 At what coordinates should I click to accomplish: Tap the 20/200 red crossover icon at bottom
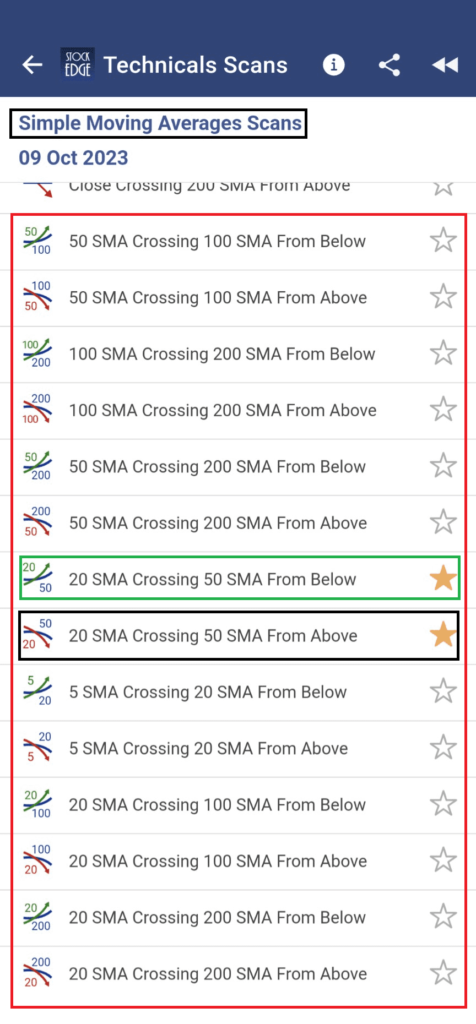[x=38, y=974]
